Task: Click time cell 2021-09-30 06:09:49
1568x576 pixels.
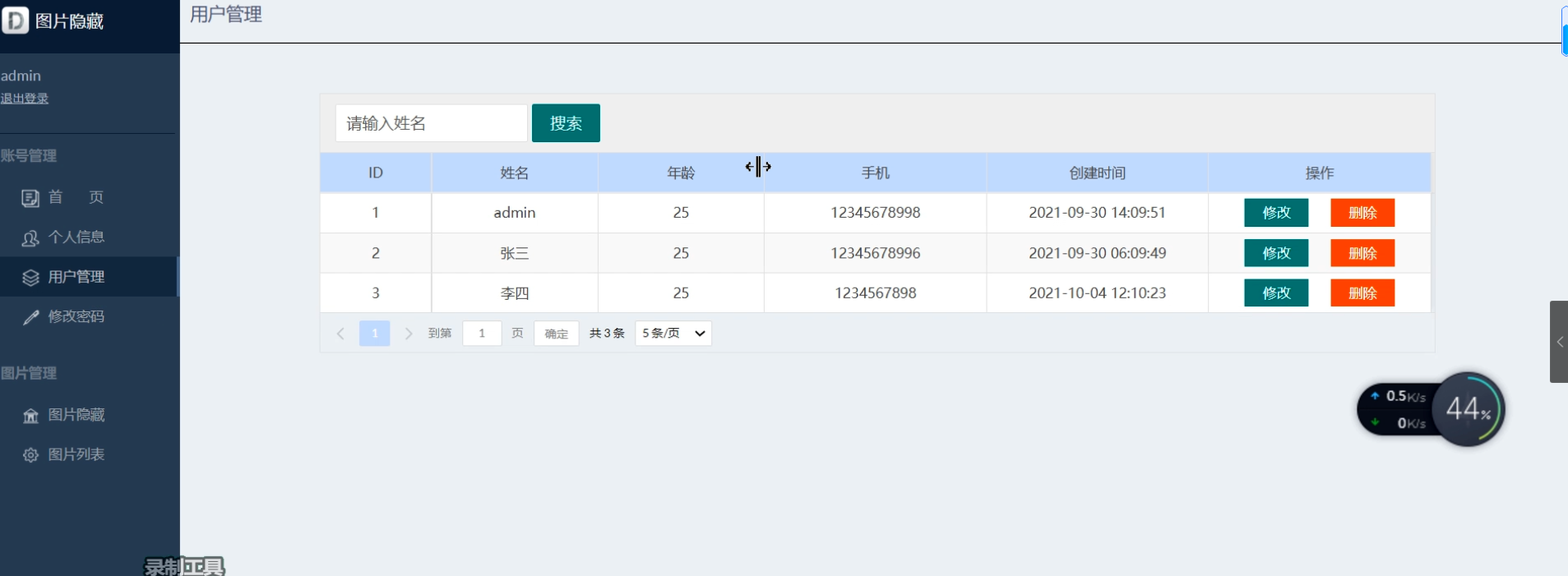Action: pos(1098,253)
